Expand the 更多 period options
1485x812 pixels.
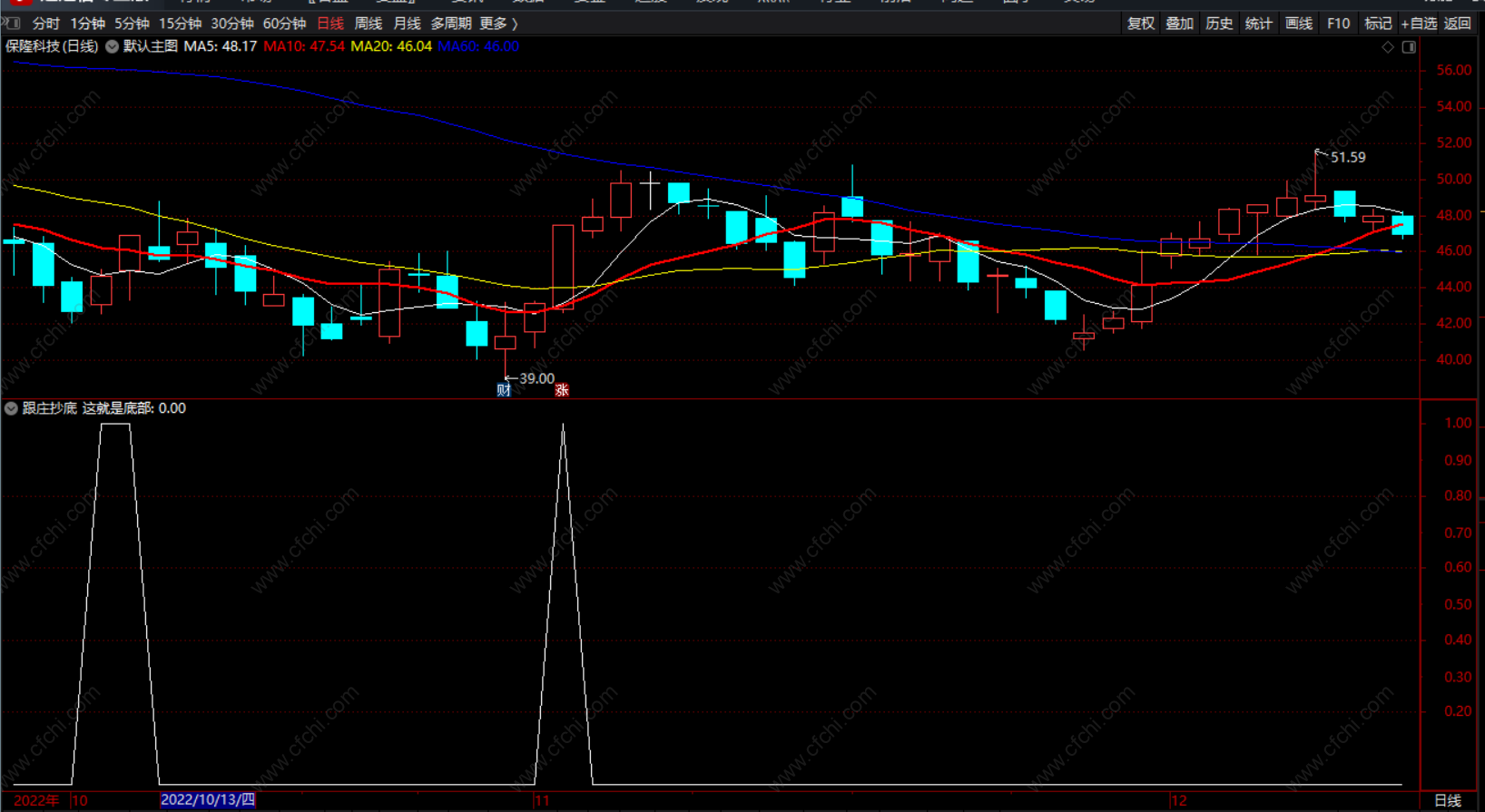498,24
